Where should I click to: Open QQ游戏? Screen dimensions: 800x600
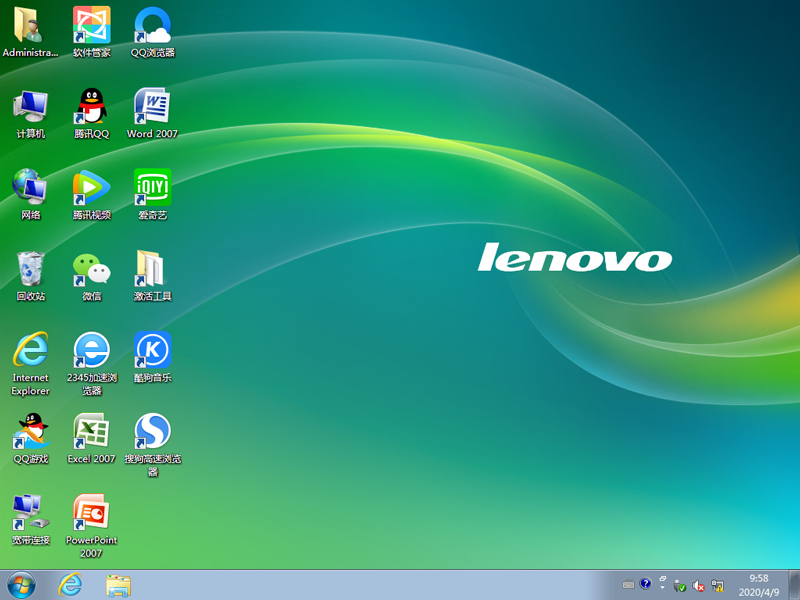[x=30, y=432]
